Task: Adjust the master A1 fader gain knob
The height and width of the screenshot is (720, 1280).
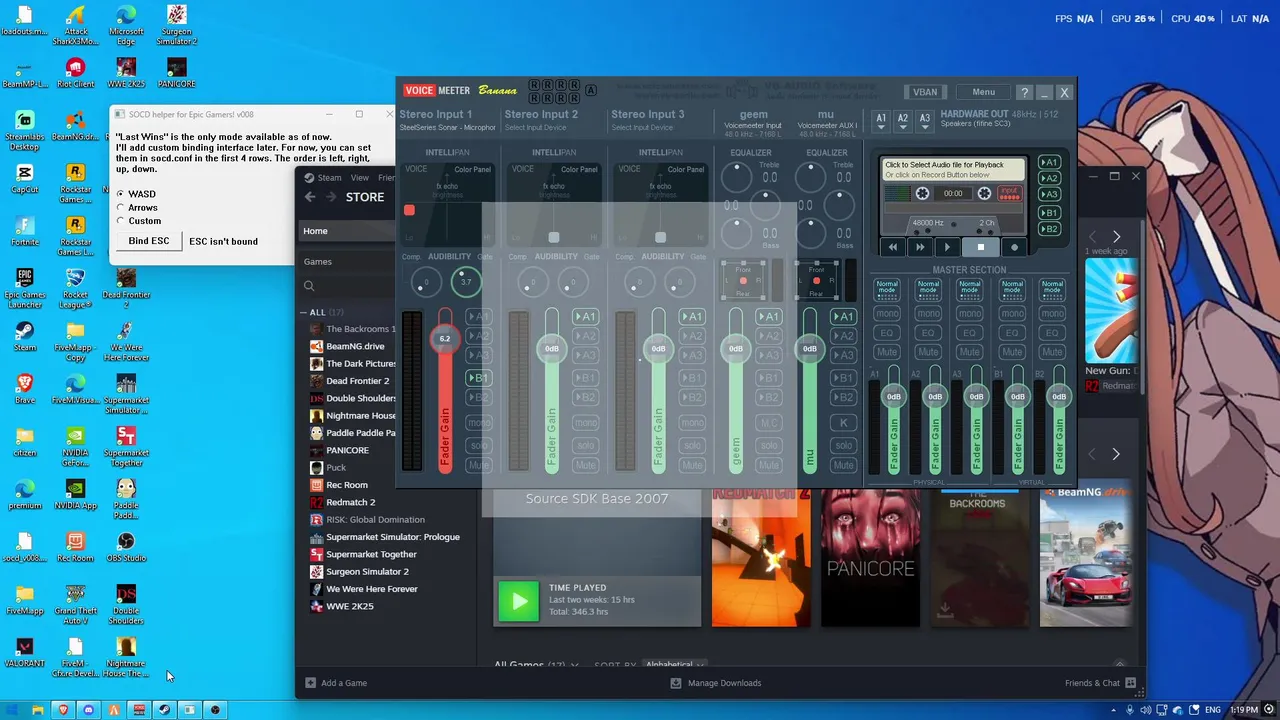Action: tap(893, 397)
